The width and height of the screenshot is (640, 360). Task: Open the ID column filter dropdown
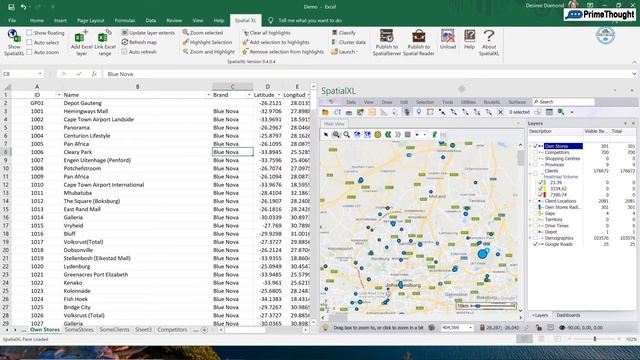point(59,95)
